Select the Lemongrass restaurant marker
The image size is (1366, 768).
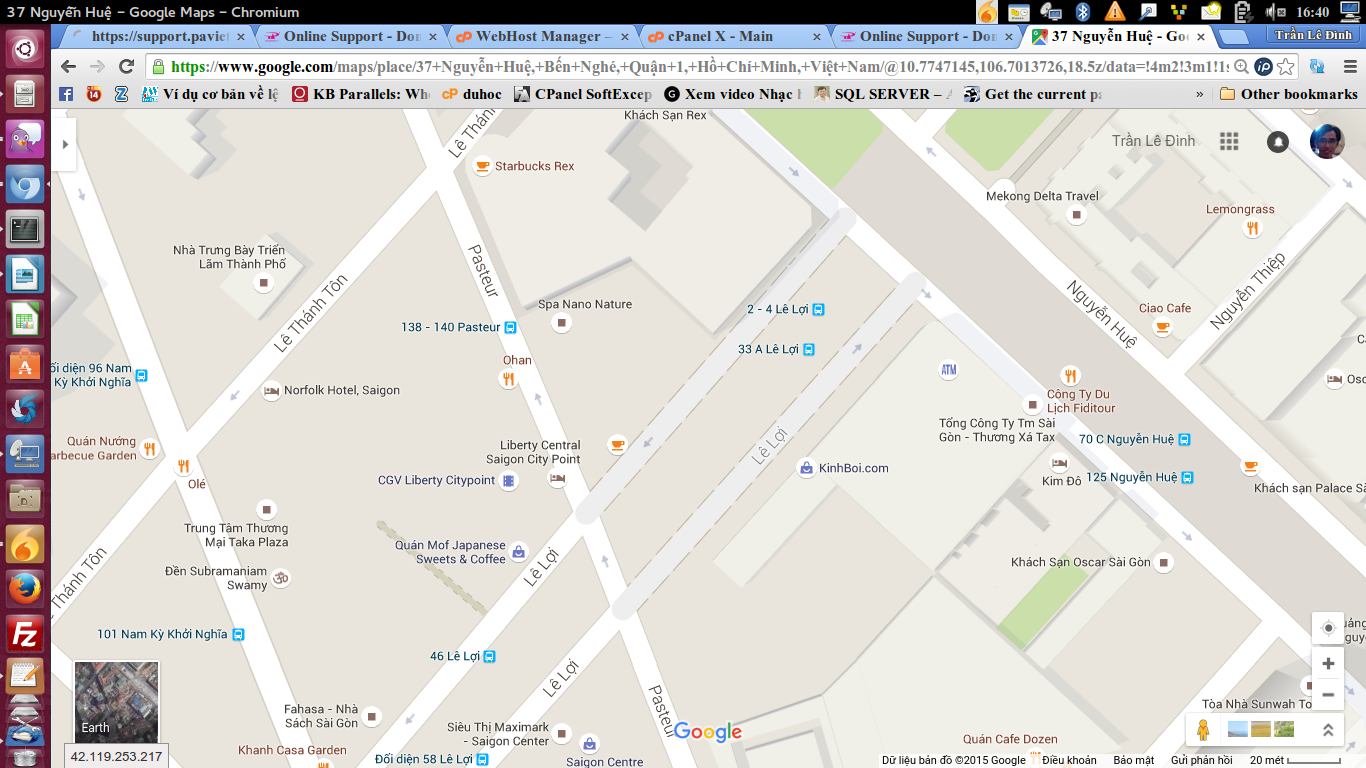pyautogui.click(x=1251, y=229)
